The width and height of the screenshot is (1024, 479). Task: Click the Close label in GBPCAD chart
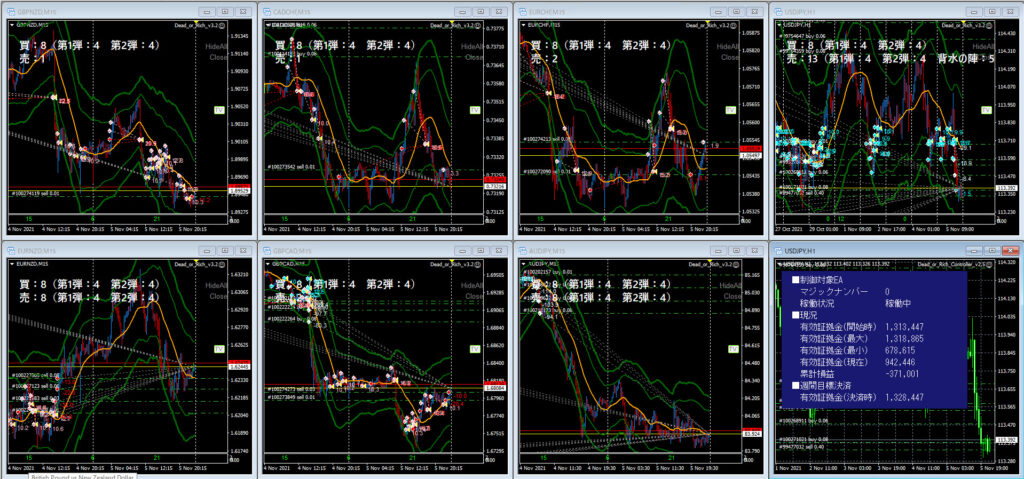[x=473, y=296]
